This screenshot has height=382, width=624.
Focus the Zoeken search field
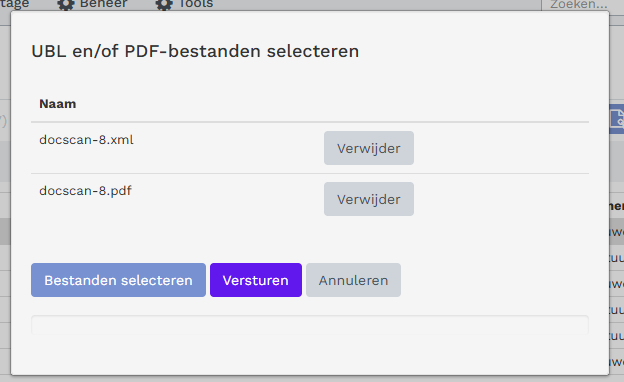click(582, 5)
